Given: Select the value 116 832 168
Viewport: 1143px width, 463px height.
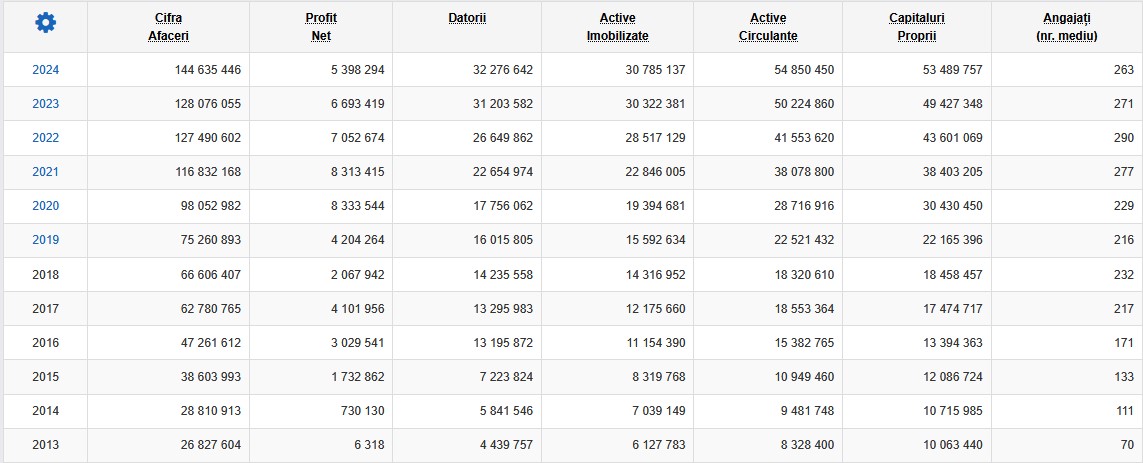Looking at the screenshot, I should (208, 172).
